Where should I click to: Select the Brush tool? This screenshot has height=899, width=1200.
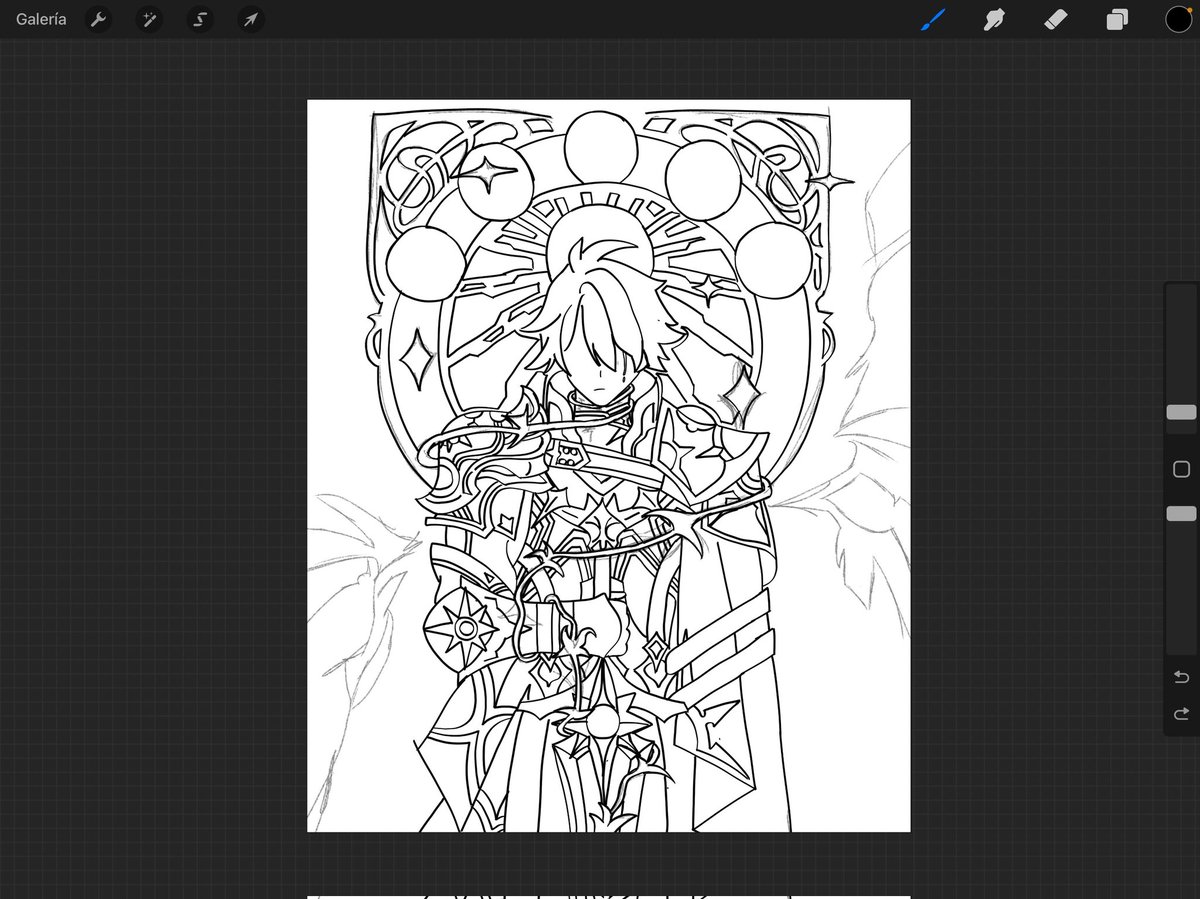pos(932,19)
